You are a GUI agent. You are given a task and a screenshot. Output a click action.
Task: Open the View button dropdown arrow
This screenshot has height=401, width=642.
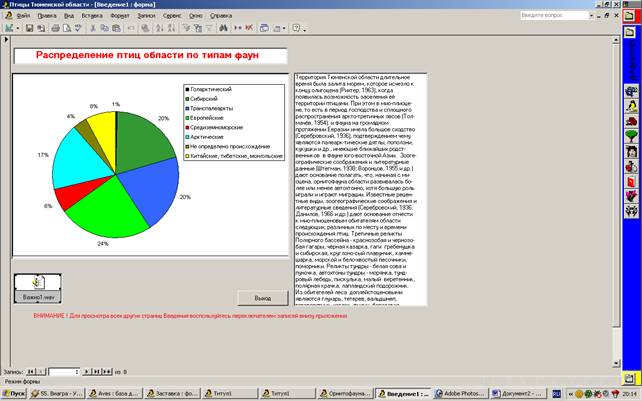[18, 28]
